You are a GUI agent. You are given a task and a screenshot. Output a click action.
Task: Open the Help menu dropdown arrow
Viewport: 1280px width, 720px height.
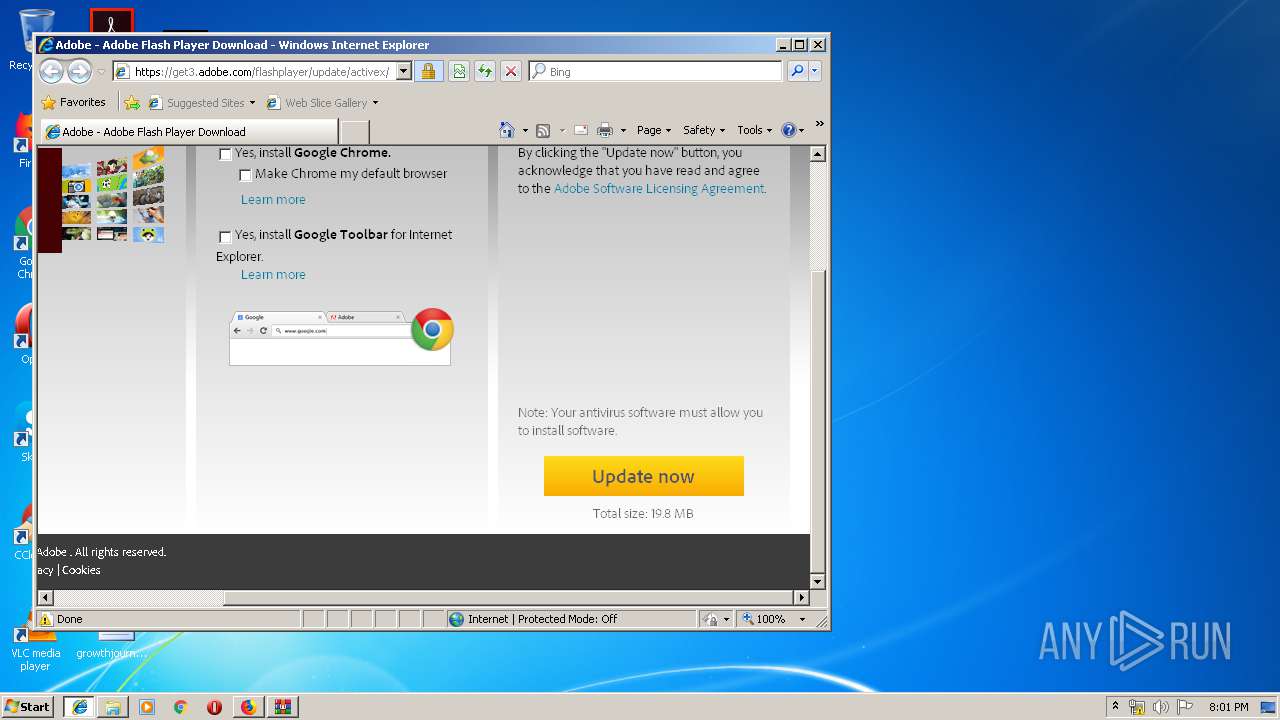click(801, 131)
